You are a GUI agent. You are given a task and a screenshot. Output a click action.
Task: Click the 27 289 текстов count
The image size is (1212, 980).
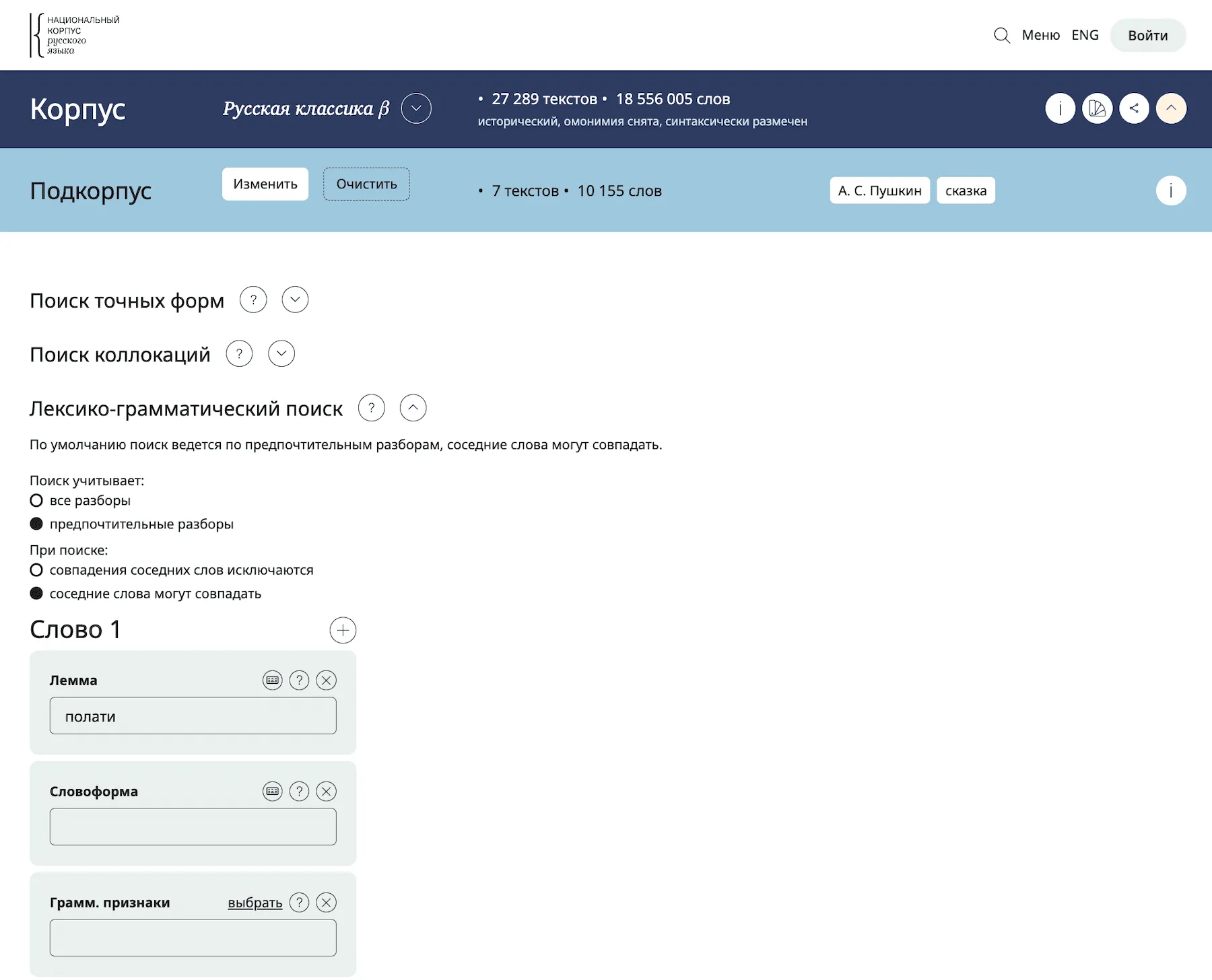click(544, 99)
